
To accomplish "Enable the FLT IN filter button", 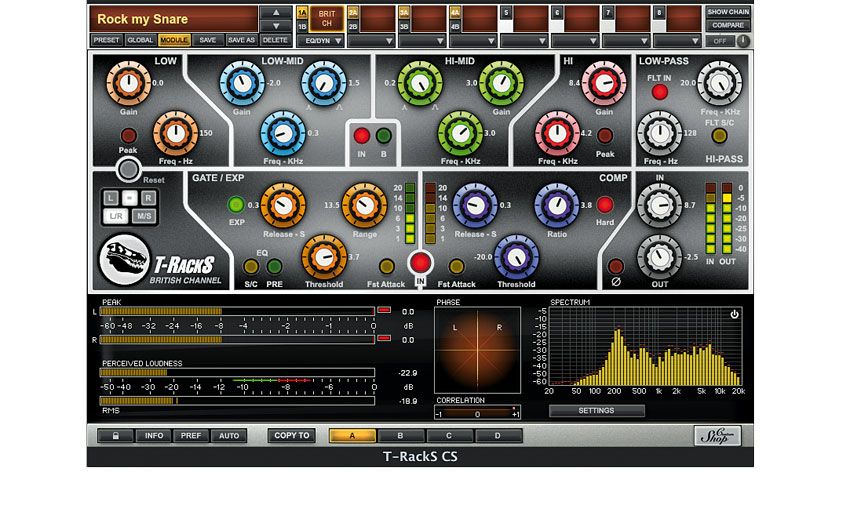I will click(x=659, y=92).
